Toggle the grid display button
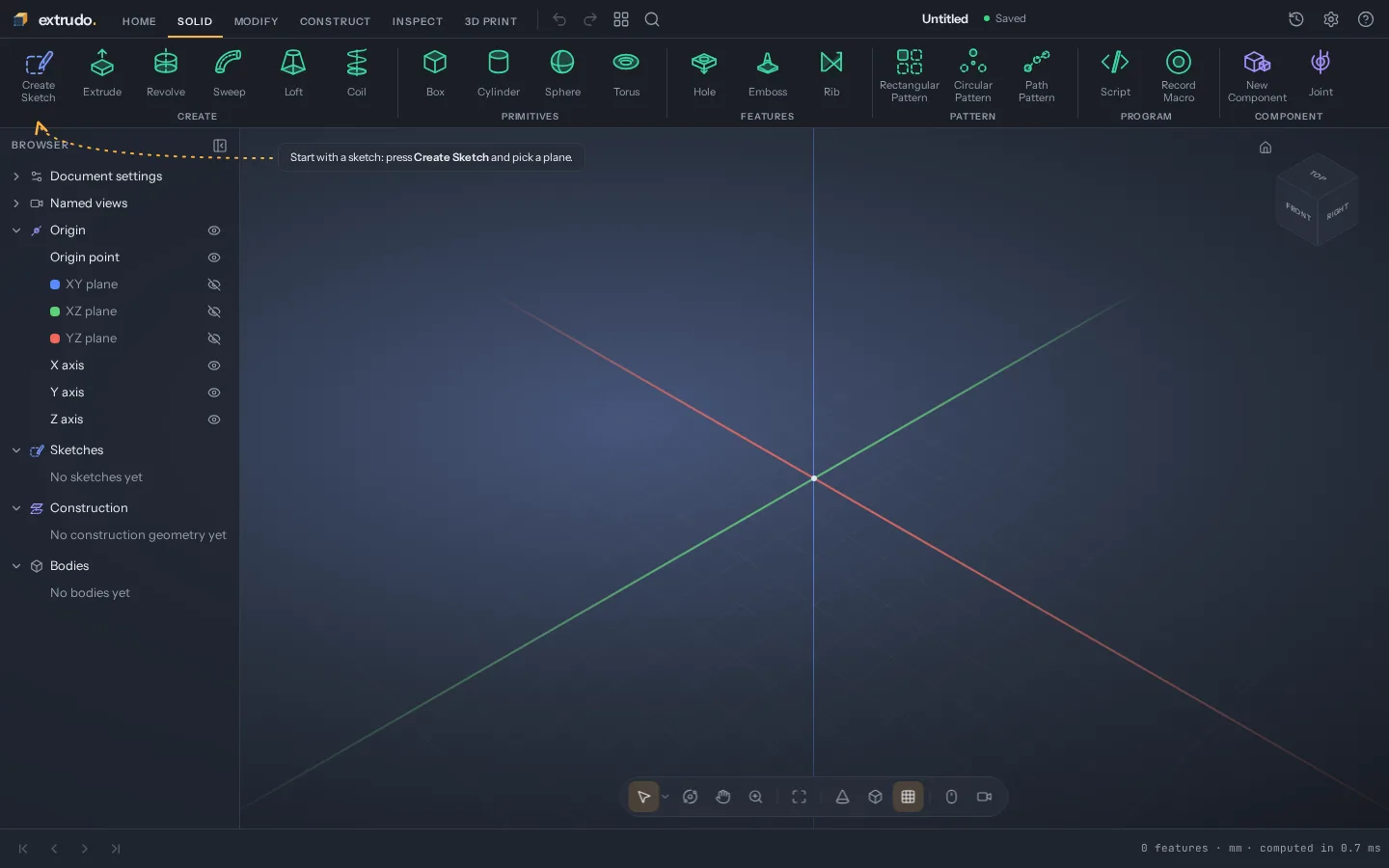The image size is (1389, 868). click(x=908, y=797)
